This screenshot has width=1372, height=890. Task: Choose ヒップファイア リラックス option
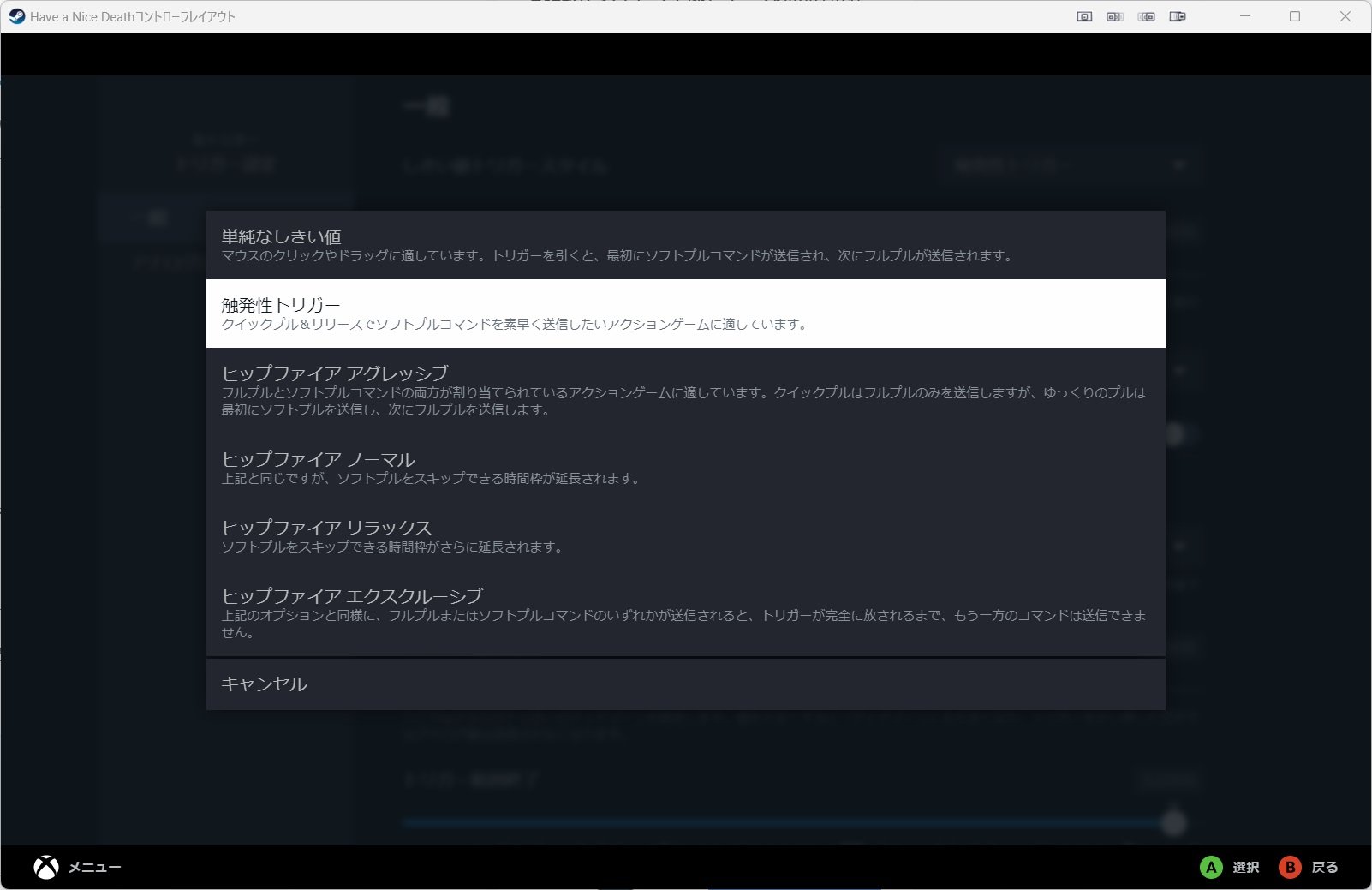point(685,536)
